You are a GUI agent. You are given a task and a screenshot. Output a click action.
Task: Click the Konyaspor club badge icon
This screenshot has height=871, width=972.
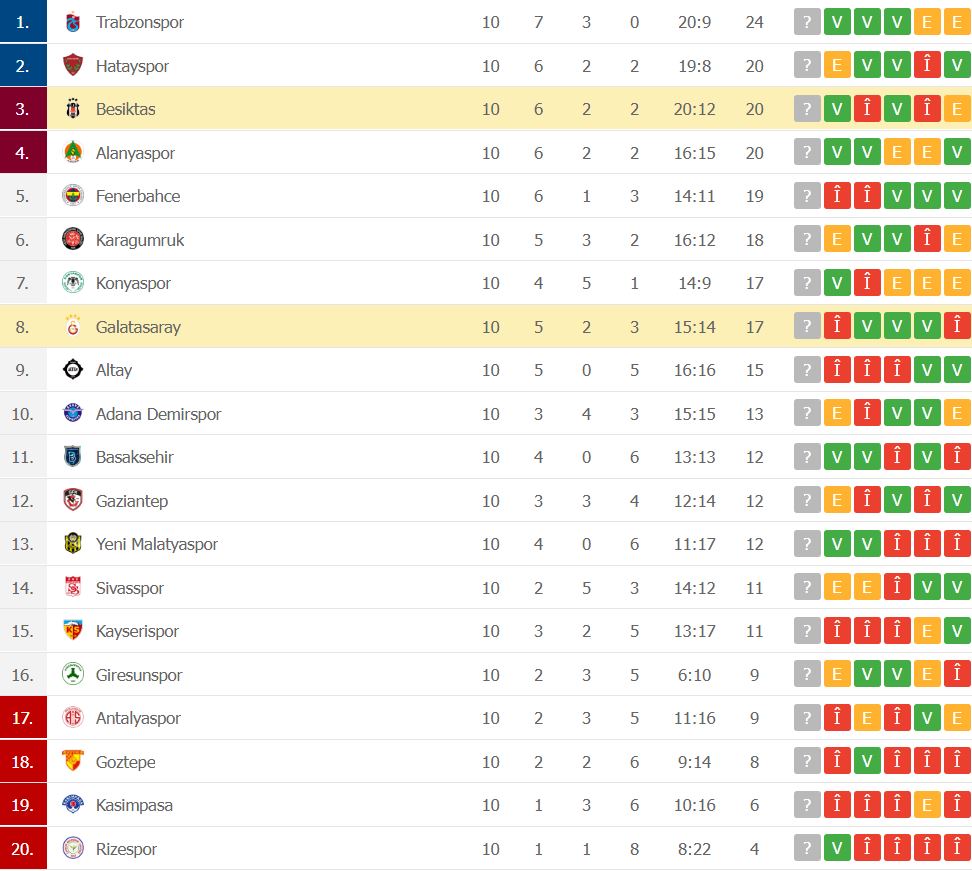tap(73, 283)
